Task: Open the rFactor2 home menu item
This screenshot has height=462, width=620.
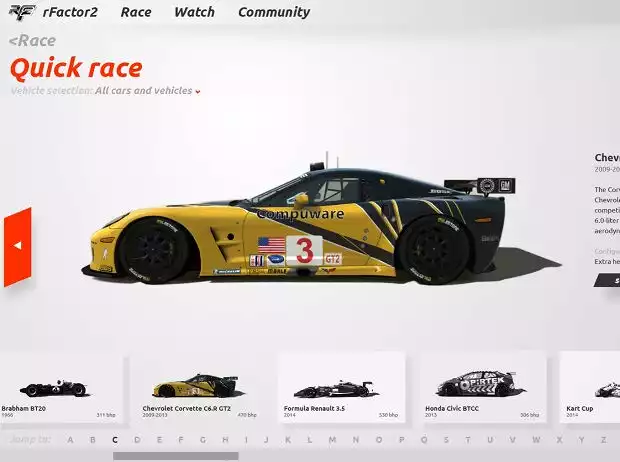Action: [x=70, y=12]
